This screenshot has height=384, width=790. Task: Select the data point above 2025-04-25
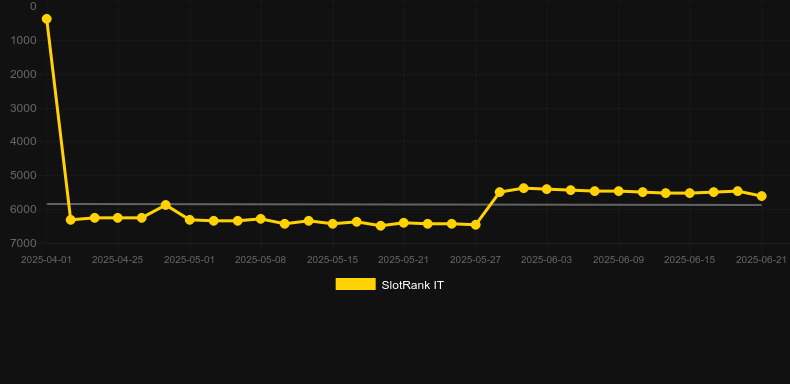[x=118, y=218]
